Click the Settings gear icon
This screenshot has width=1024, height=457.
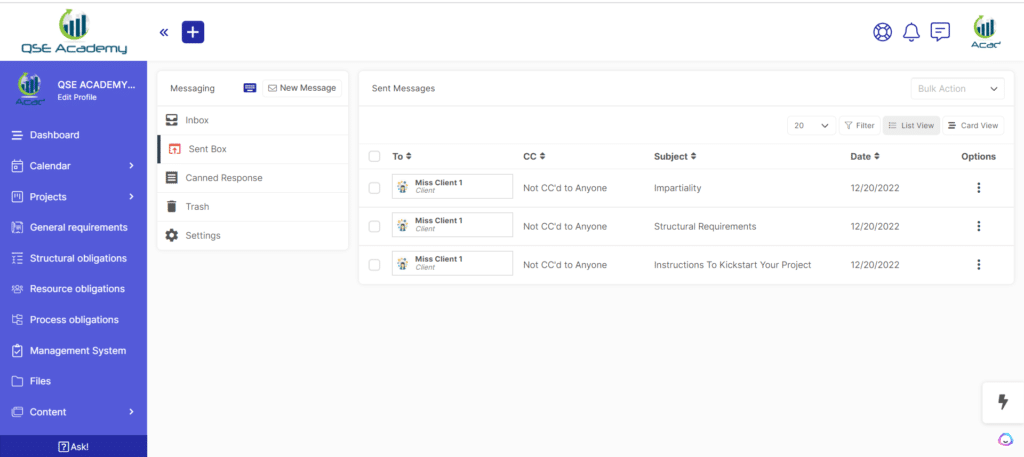(171, 235)
